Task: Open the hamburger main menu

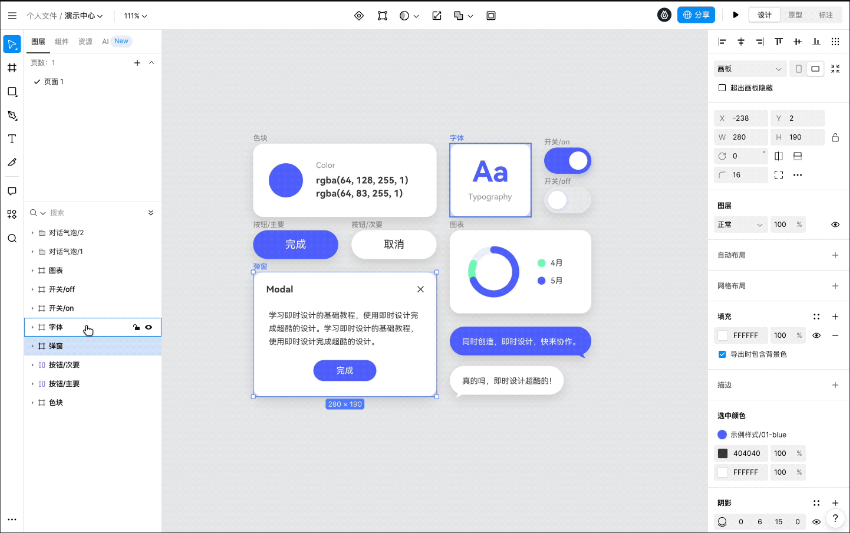Action: 12,16
